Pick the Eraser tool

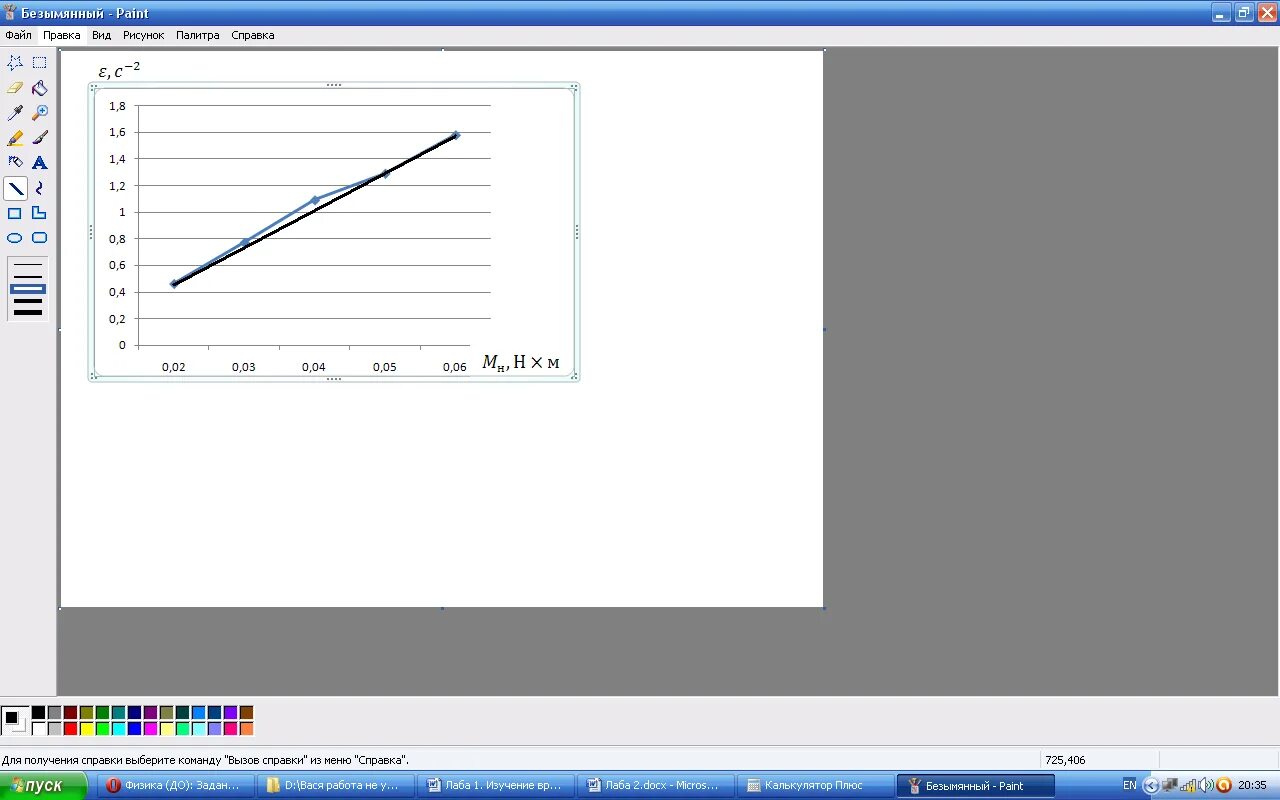pos(15,88)
